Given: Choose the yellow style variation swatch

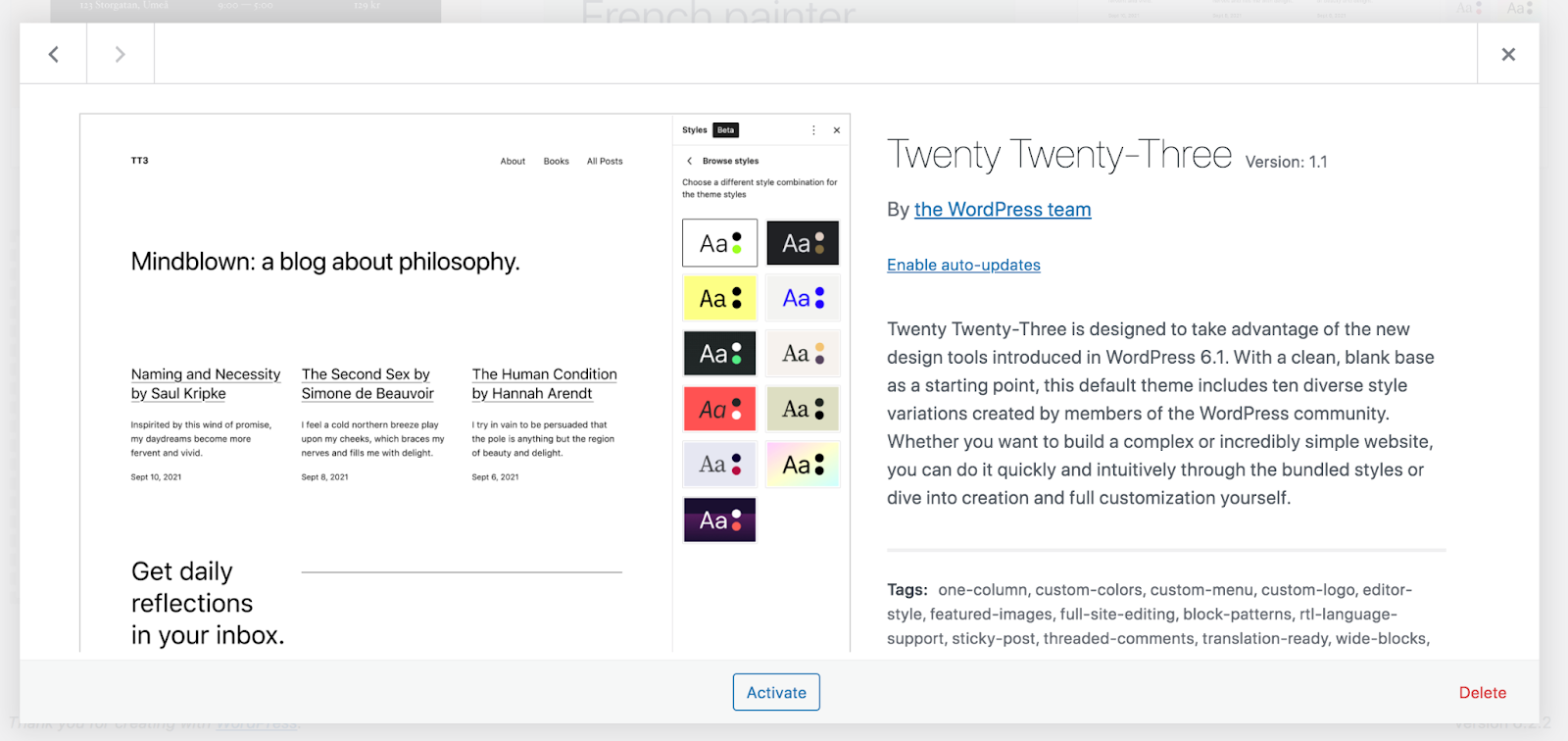Looking at the screenshot, I should point(719,298).
